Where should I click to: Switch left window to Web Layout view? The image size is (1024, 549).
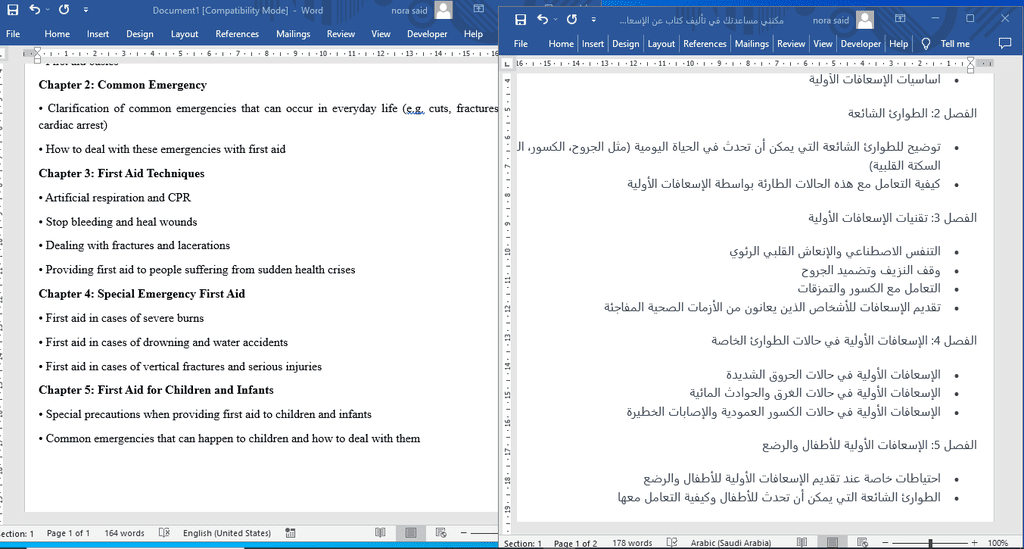tap(441, 533)
